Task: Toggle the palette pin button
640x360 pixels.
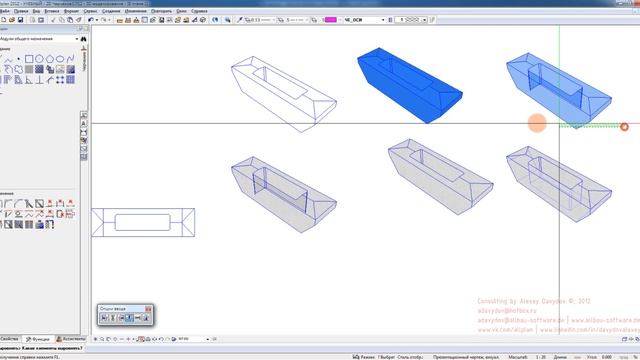Action: coord(80,29)
